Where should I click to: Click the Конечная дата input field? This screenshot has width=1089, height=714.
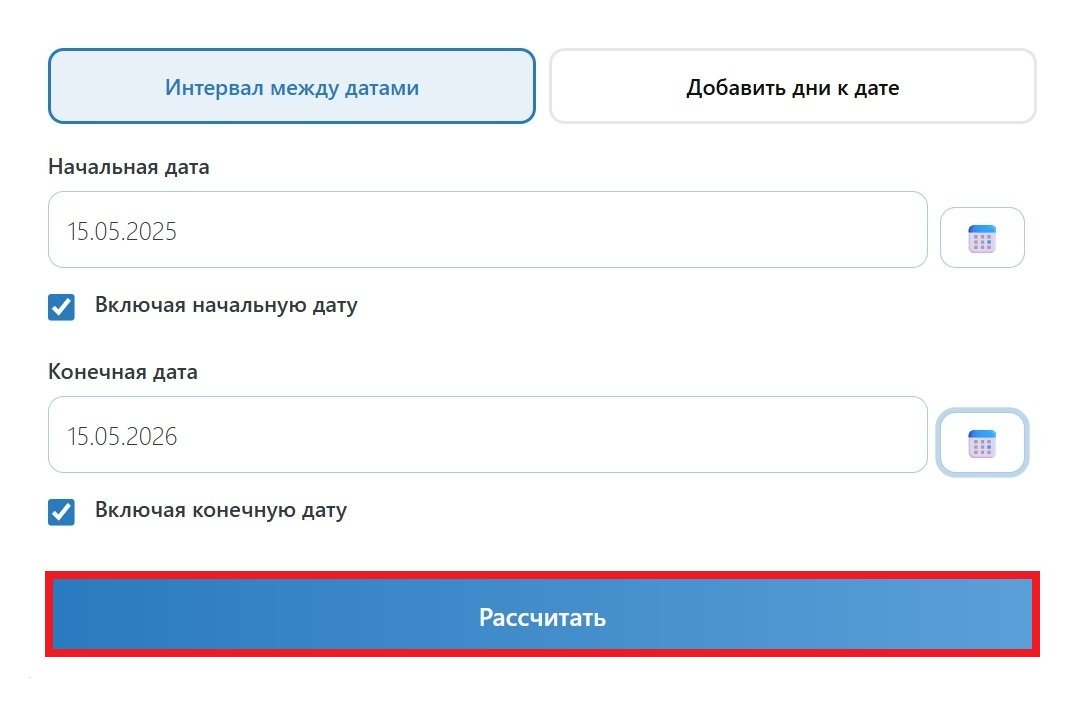coord(489,435)
